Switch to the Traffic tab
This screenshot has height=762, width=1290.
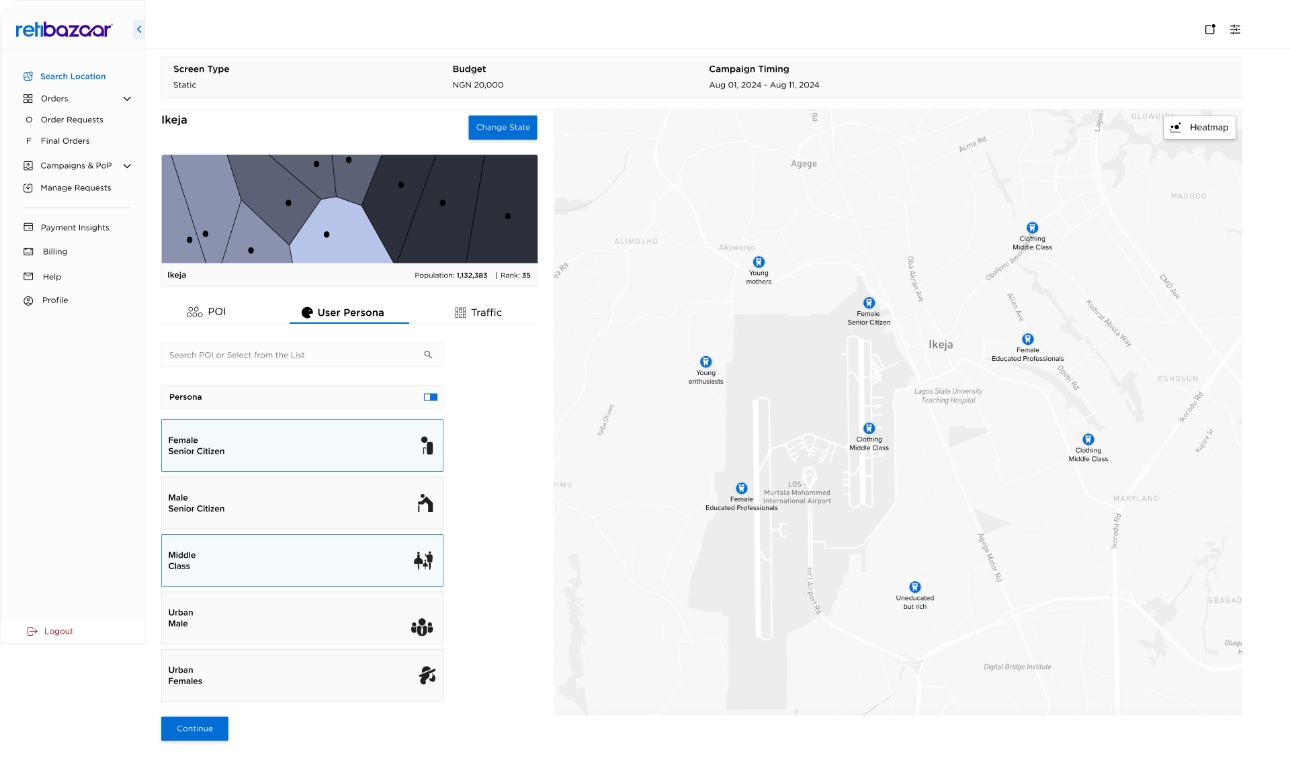tap(478, 313)
